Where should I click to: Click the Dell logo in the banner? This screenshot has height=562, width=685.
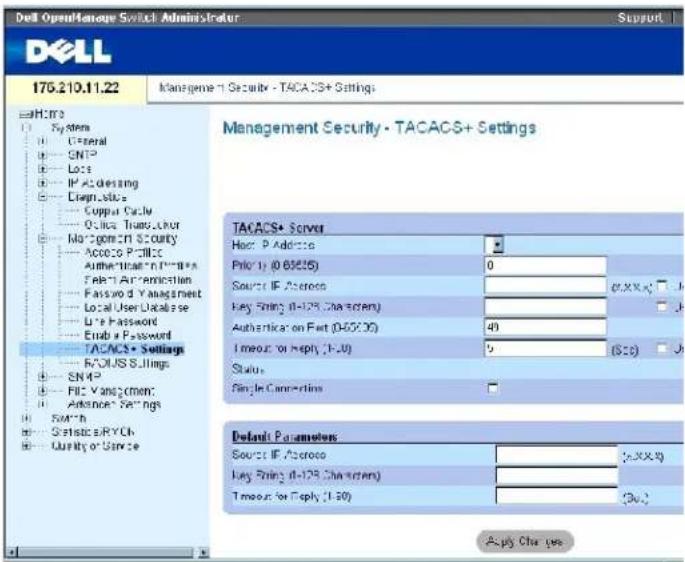tap(69, 52)
